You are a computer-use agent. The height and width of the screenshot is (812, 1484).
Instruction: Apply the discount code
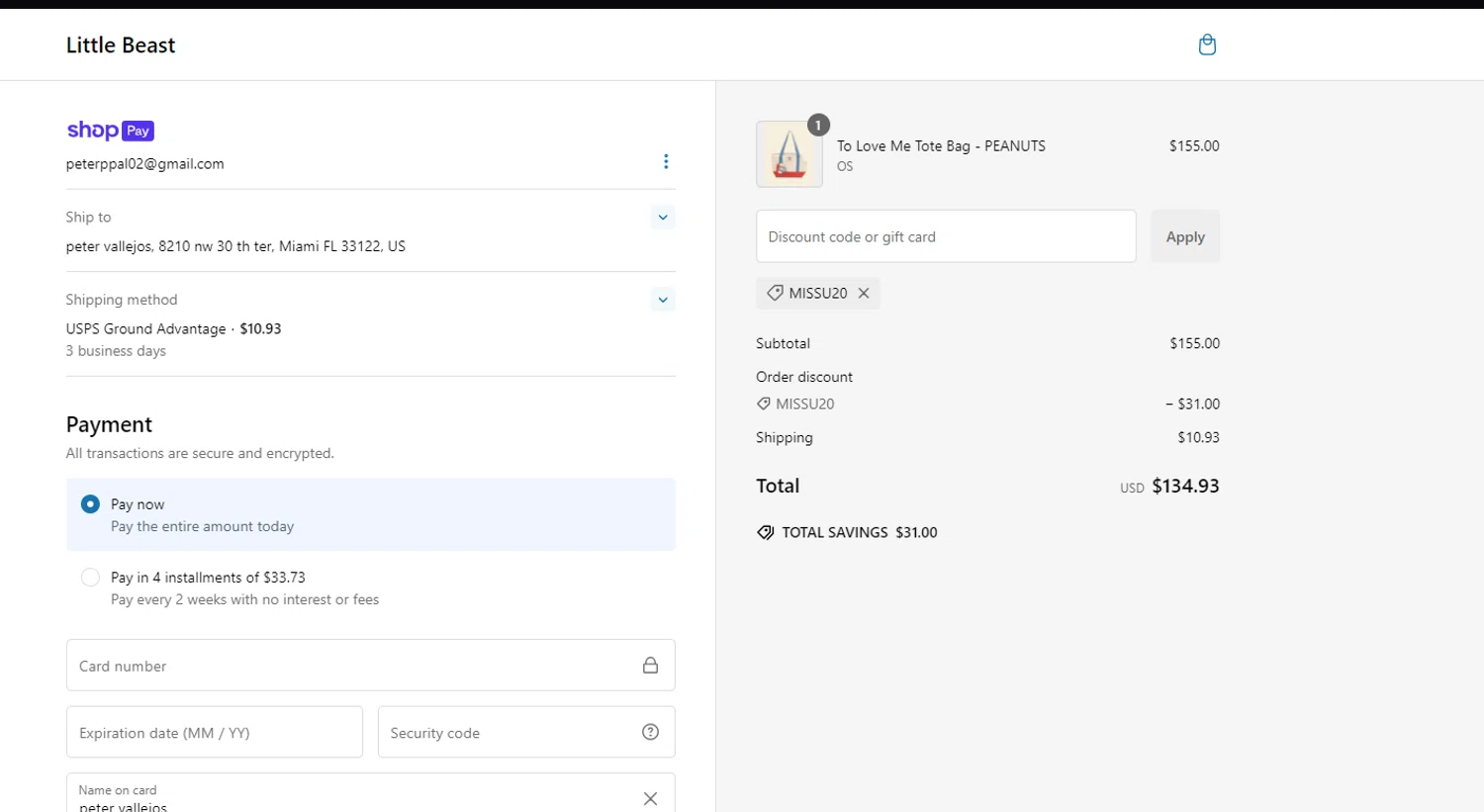[x=1185, y=236]
